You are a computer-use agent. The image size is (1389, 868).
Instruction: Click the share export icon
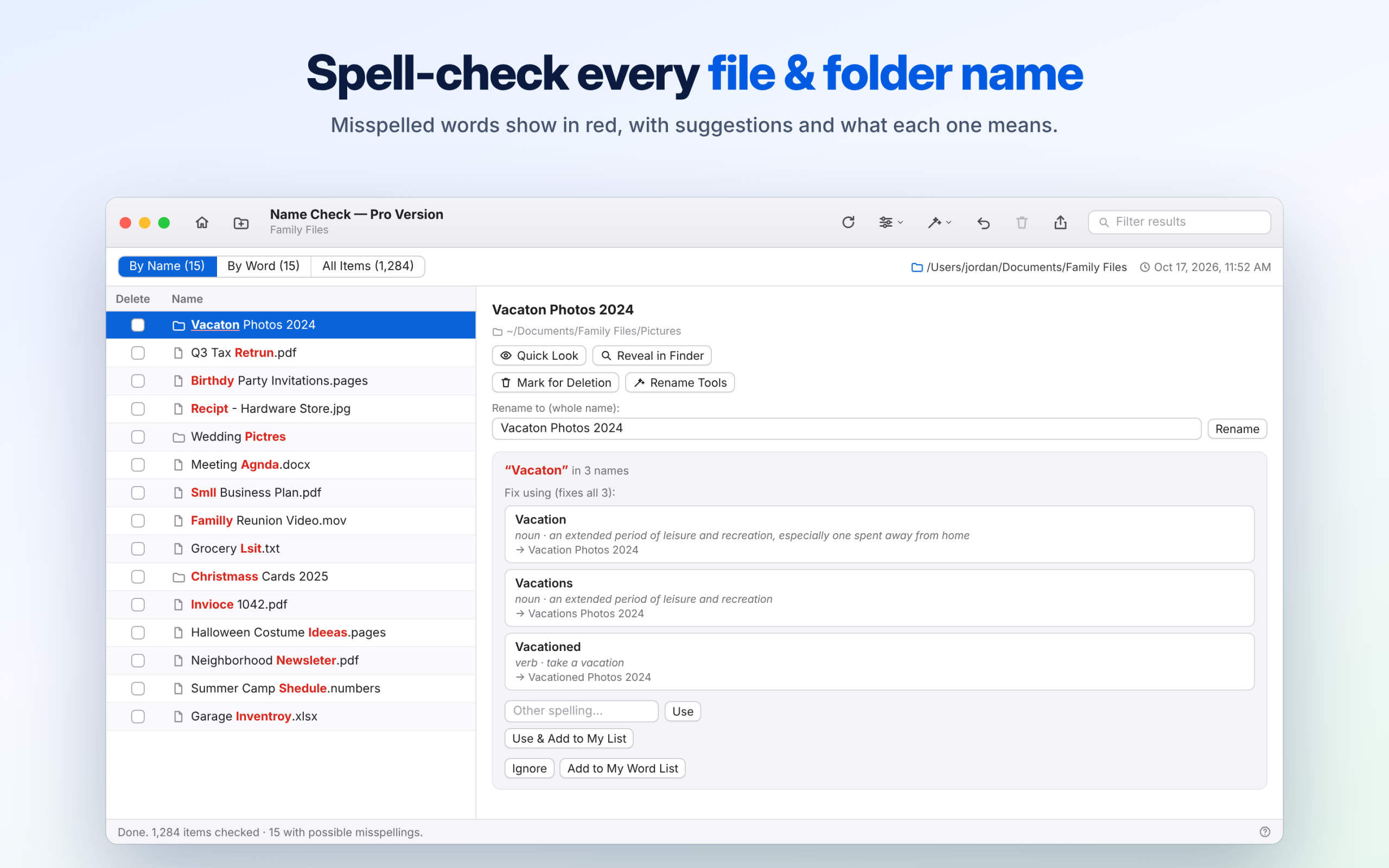tap(1060, 222)
